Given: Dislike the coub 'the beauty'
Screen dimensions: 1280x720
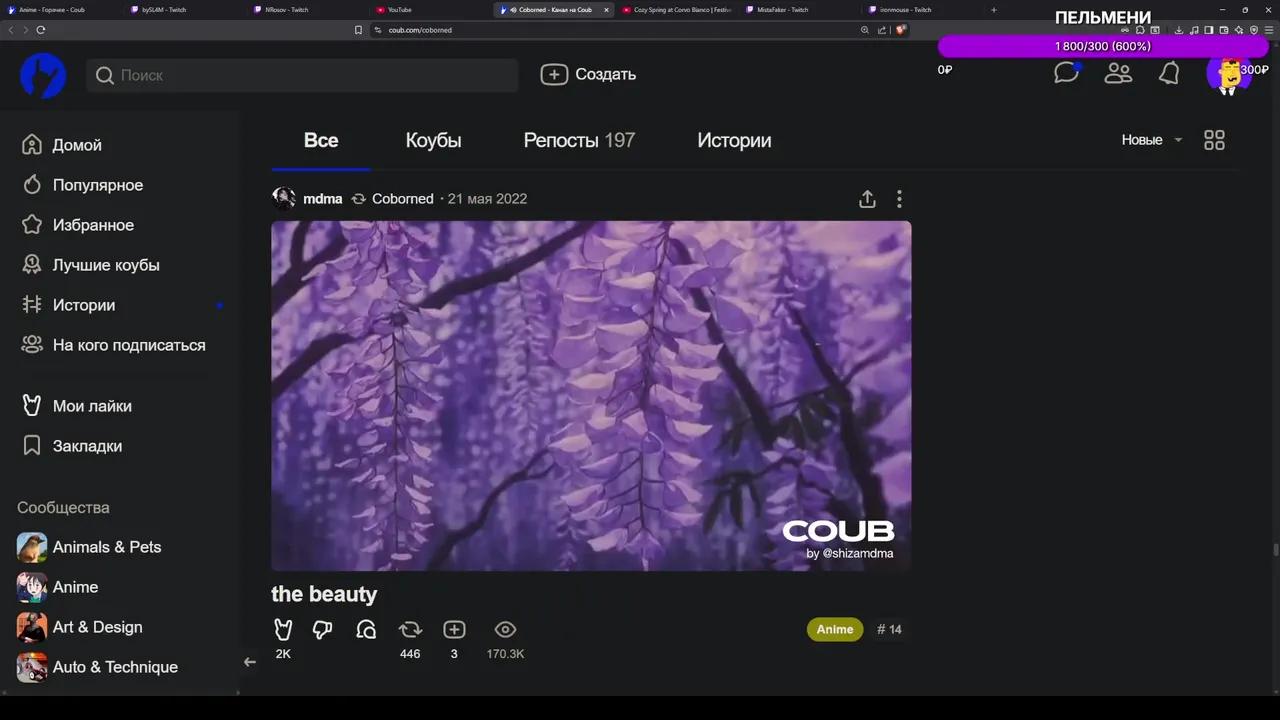Looking at the screenshot, I should [322, 629].
